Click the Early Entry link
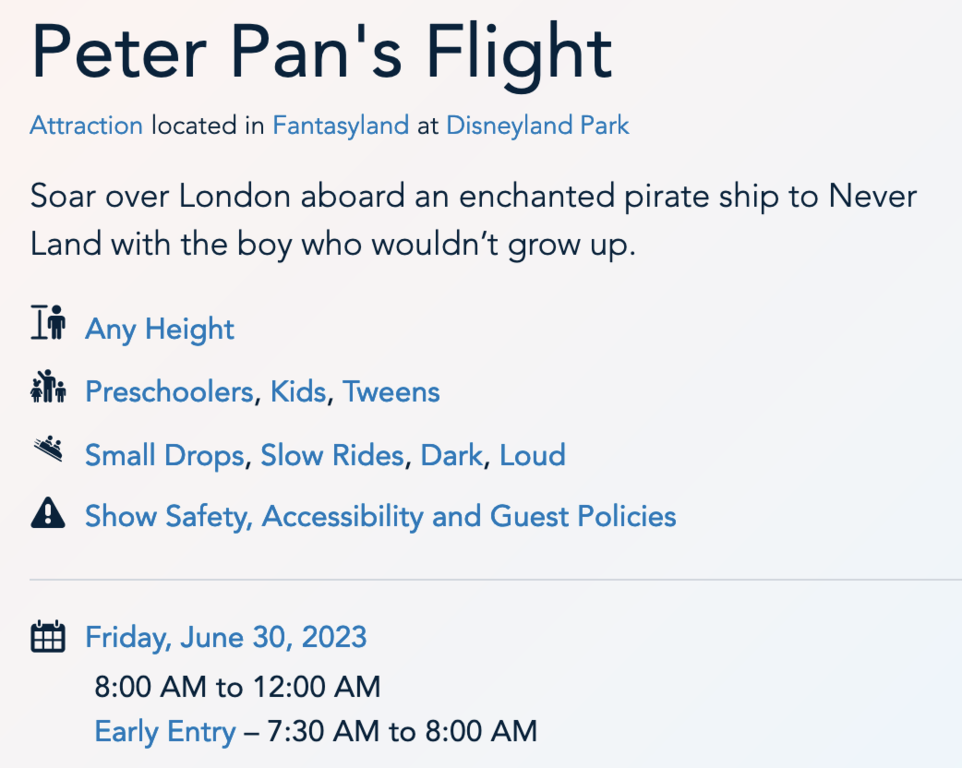 (x=165, y=731)
